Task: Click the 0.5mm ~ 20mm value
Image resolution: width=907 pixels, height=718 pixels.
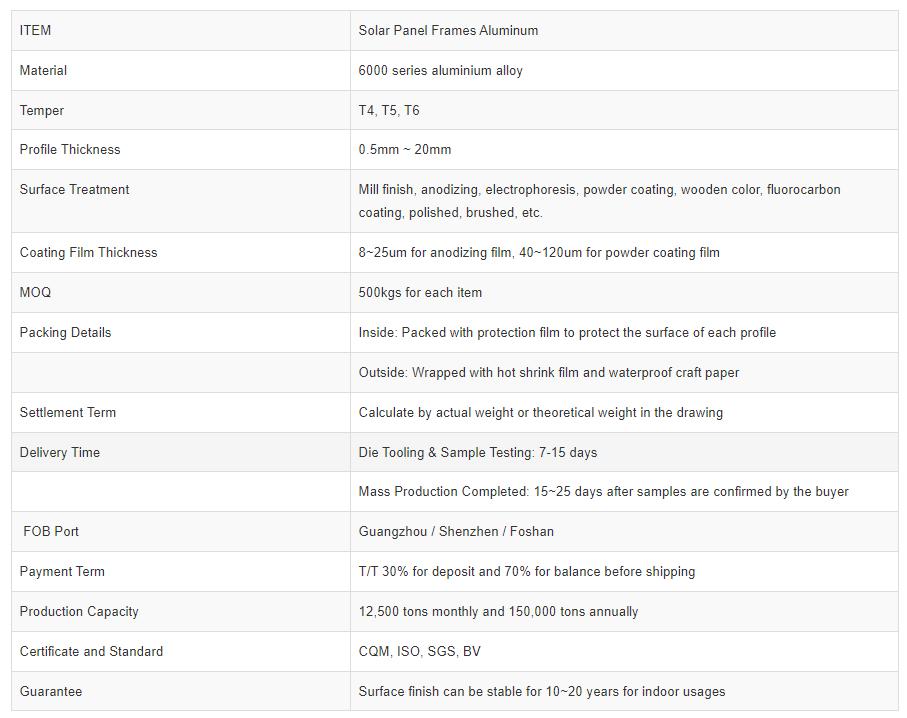Action: pos(405,150)
